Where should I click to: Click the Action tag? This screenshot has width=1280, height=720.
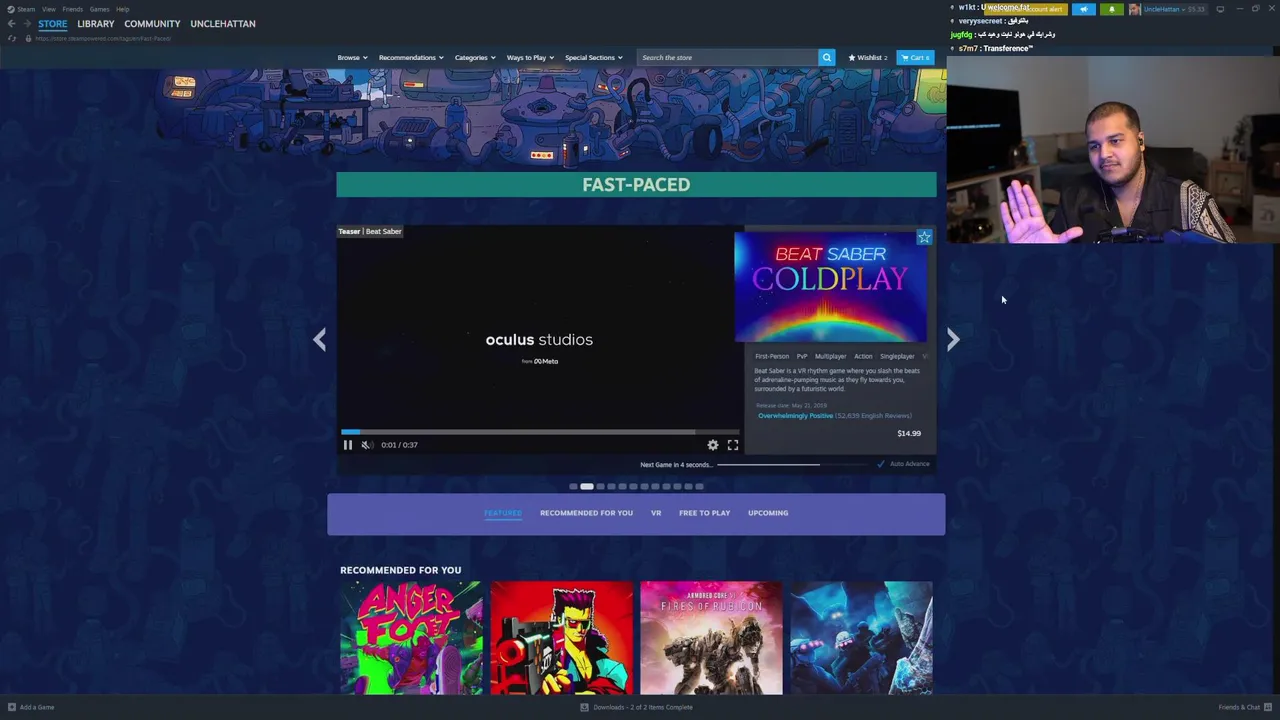(863, 356)
